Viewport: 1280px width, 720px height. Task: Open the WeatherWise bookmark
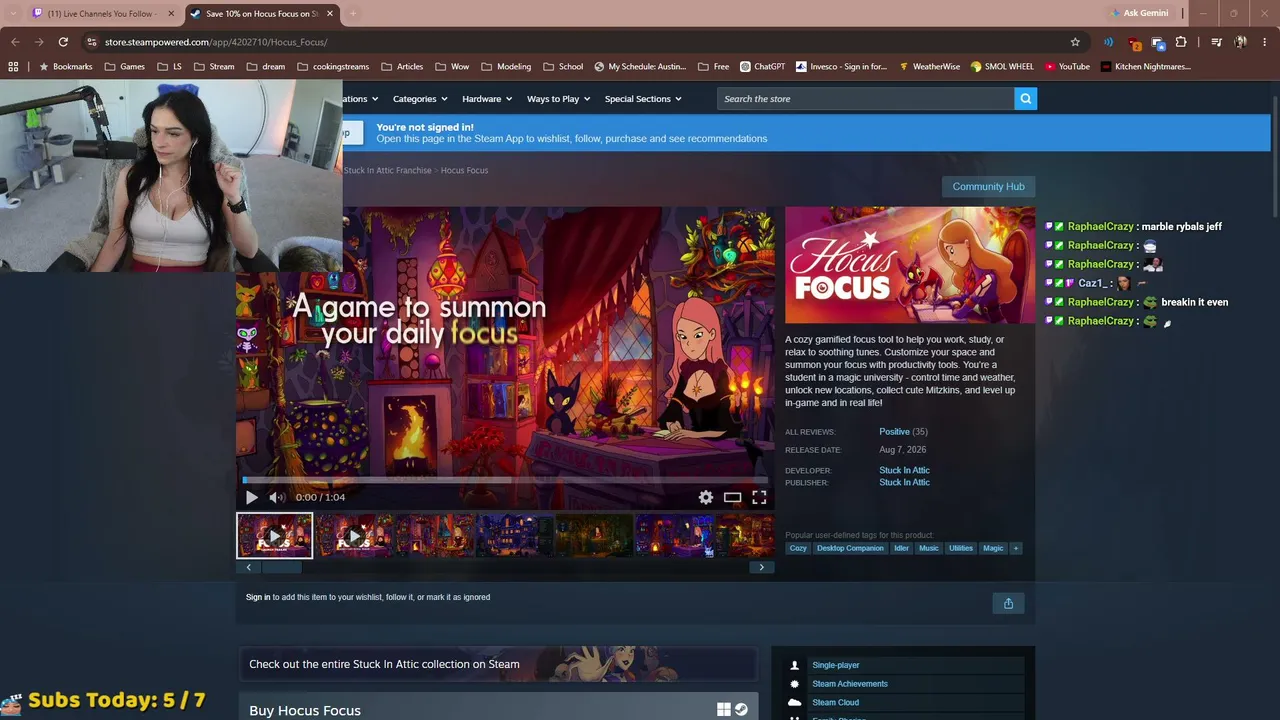930,67
